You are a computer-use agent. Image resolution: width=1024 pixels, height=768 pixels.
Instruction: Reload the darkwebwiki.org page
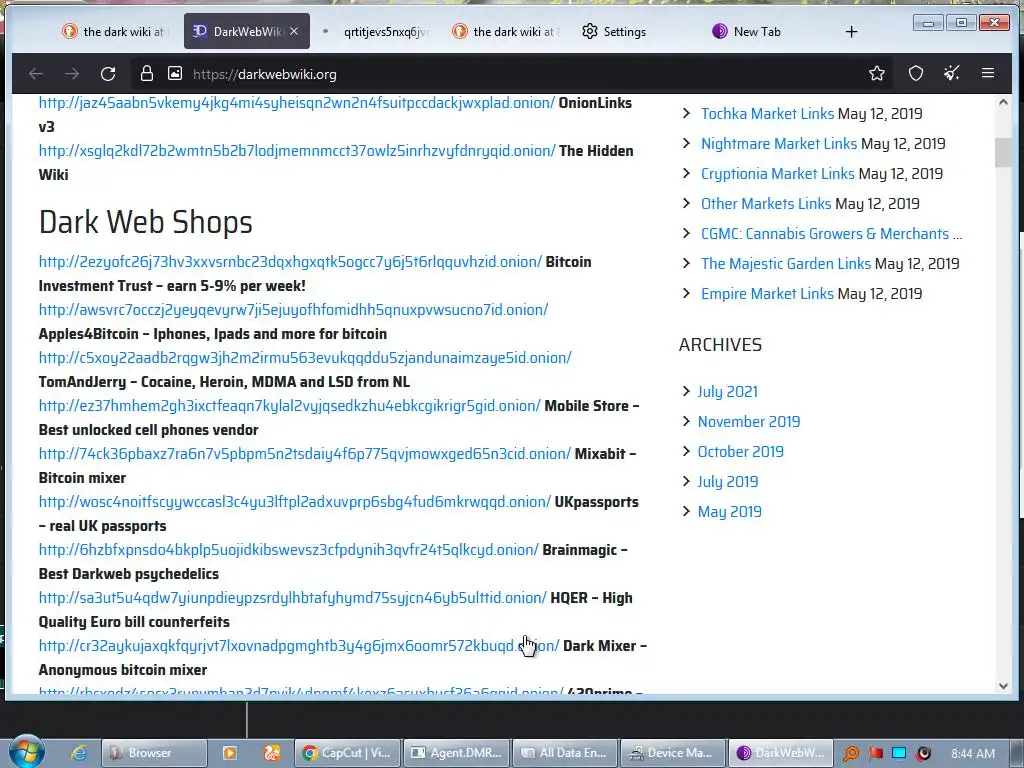(108, 74)
